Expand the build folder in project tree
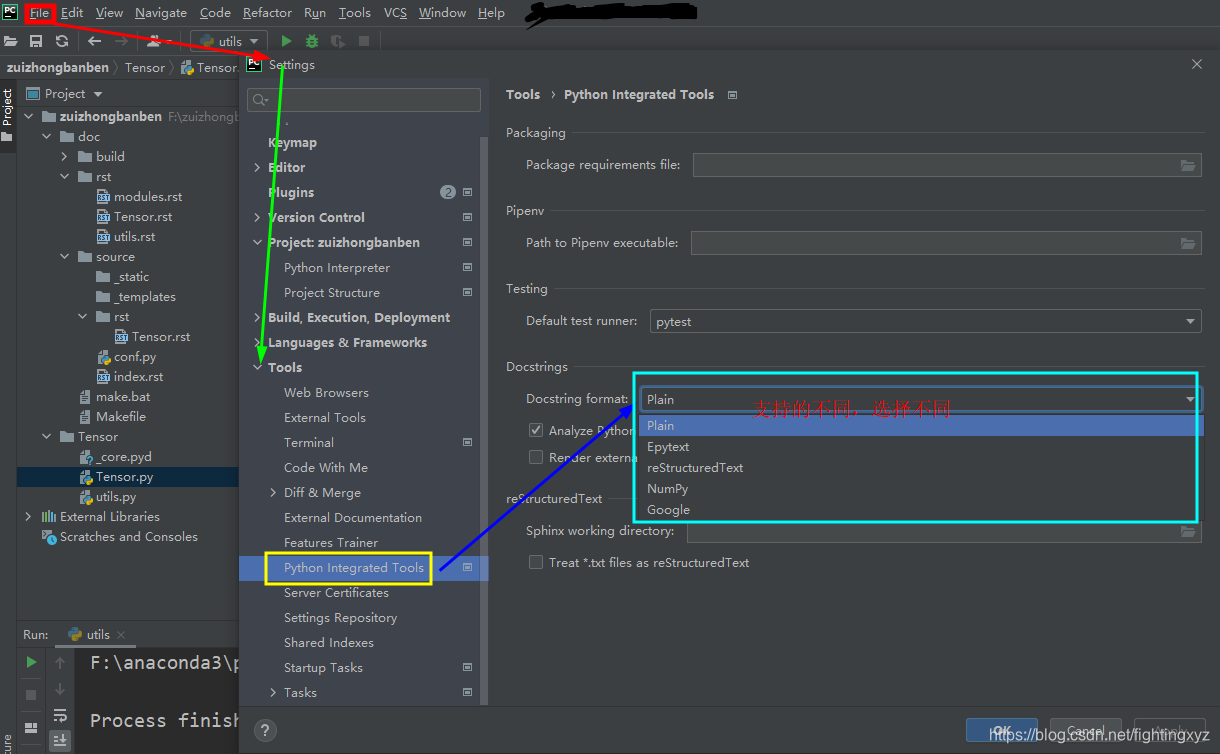 [x=64, y=157]
